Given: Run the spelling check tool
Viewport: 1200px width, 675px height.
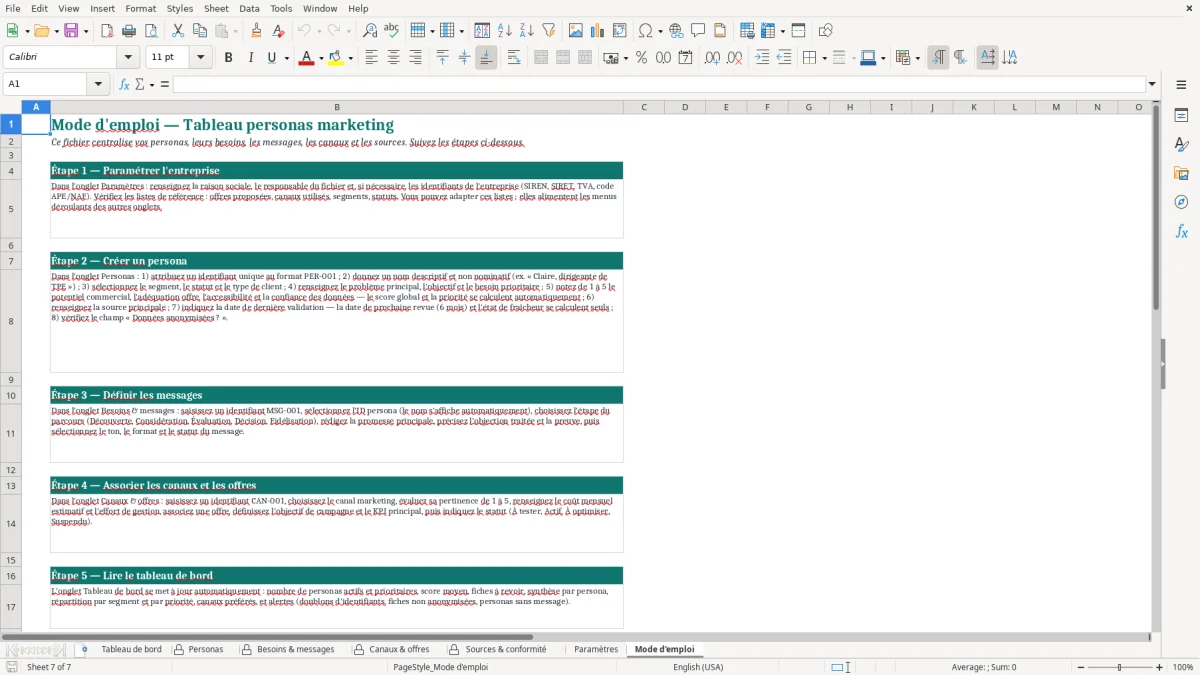Looking at the screenshot, I should 391,31.
